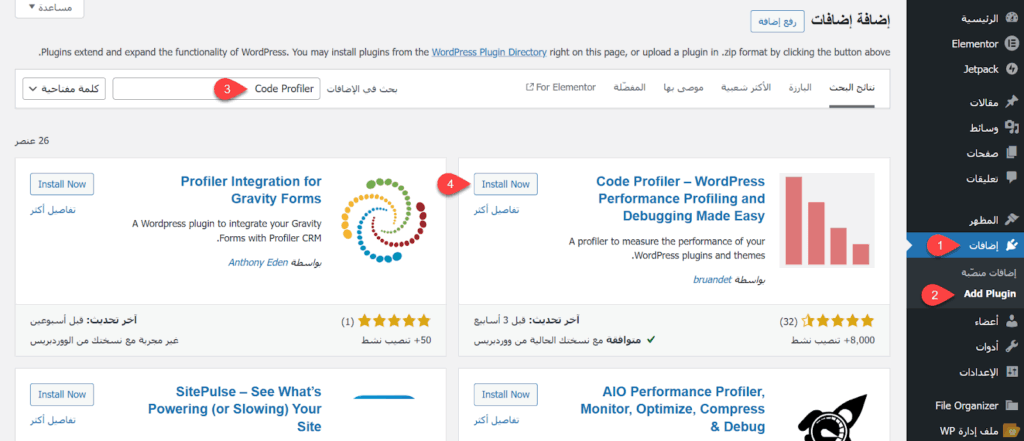Open Posts (مقالات) via its pin icon
The height and width of the screenshot is (441, 1024).
[1011, 103]
